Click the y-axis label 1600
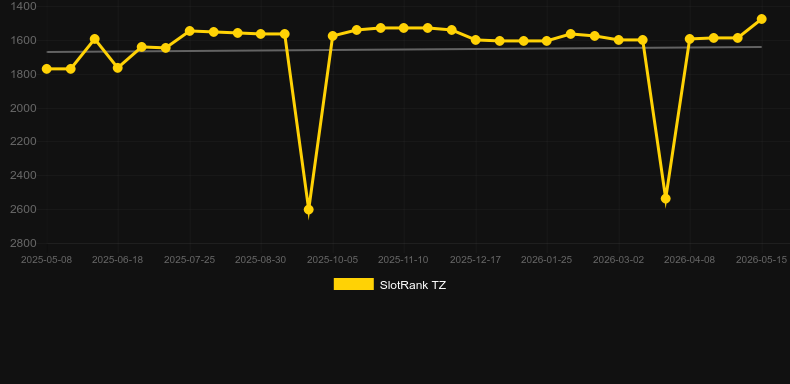Image resolution: width=790 pixels, height=384 pixels. tap(23, 40)
